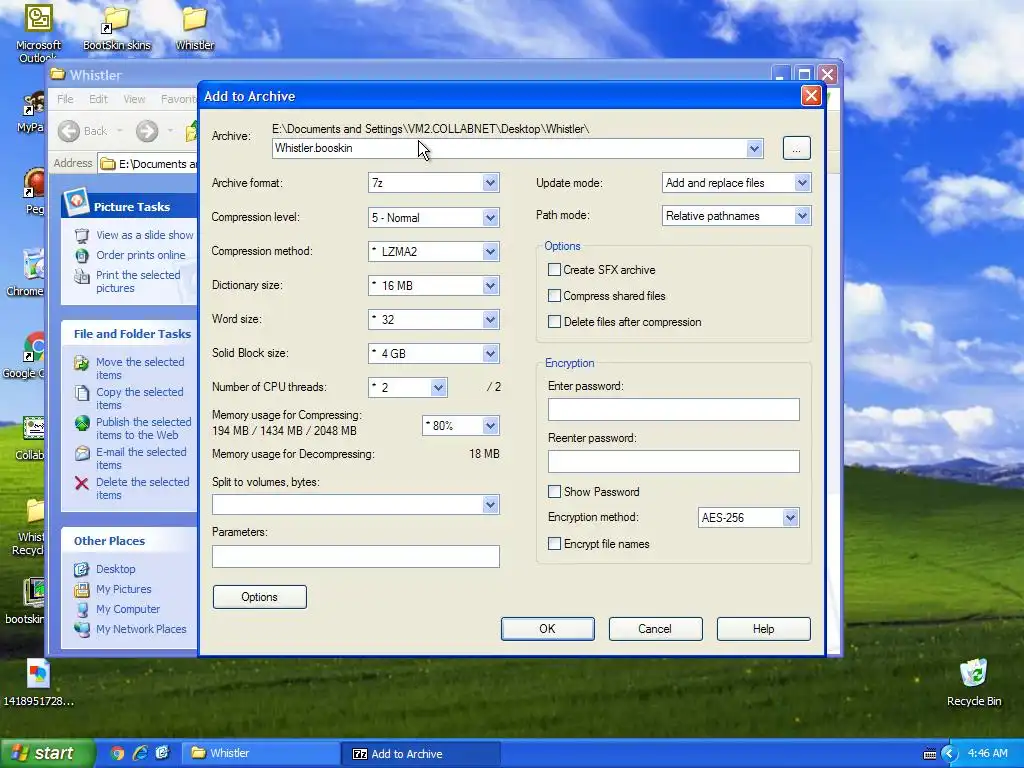The height and width of the screenshot is (768, 1024).
Task: Click the Reenter password field
Action: 673,462
